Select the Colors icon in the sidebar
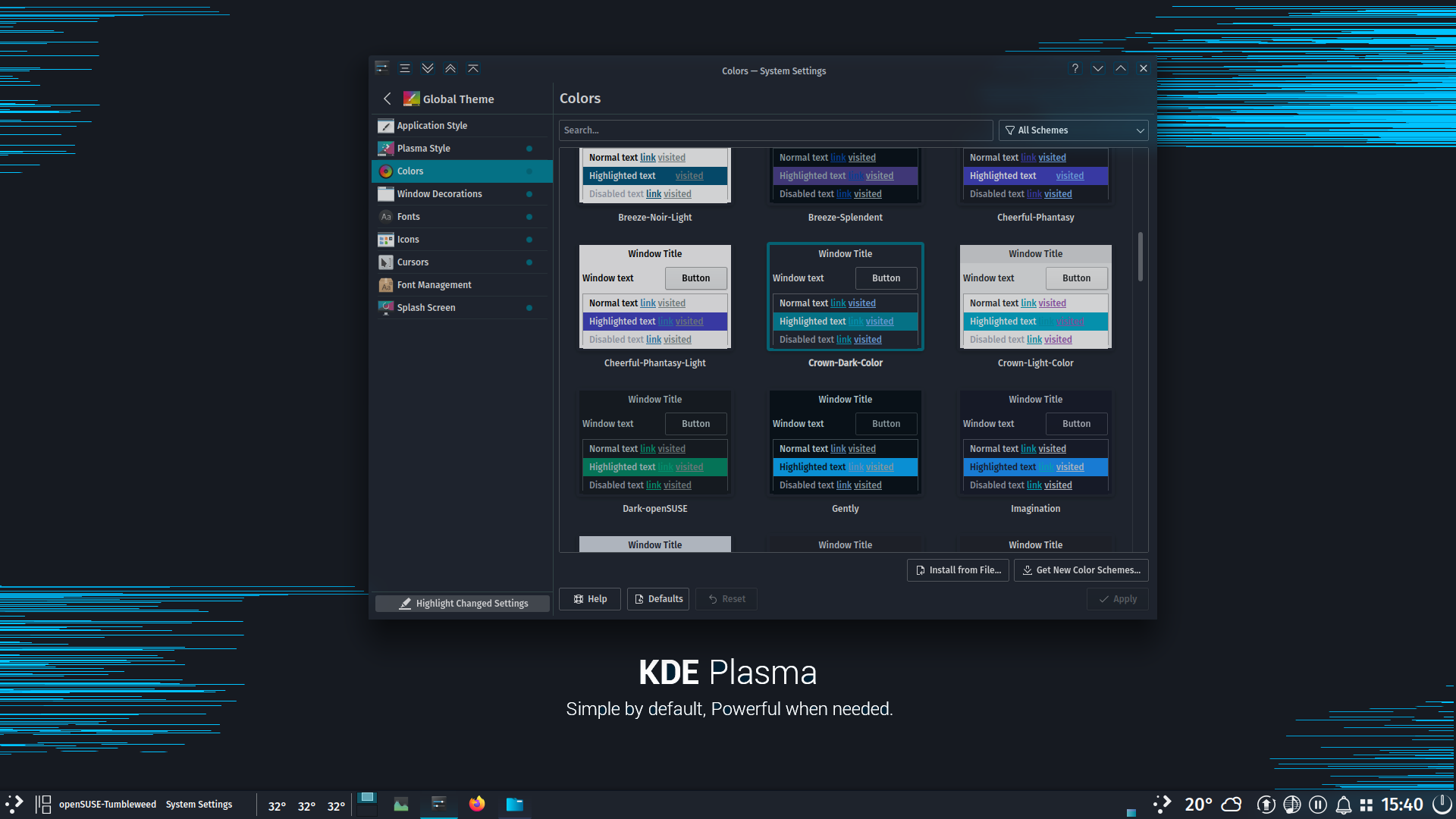 point(386,171)
